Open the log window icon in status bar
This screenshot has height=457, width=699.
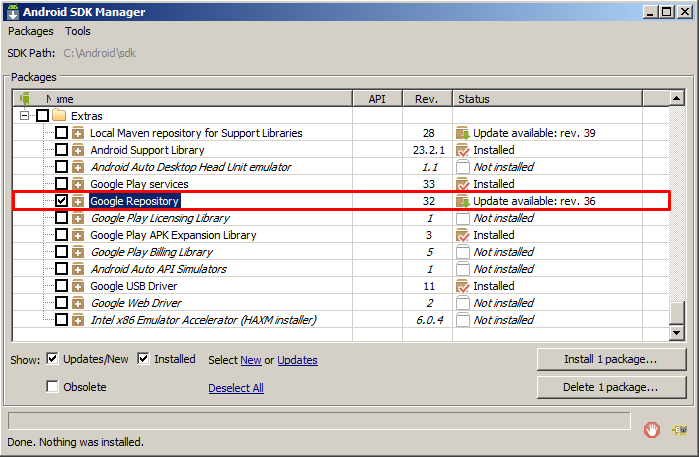point(680,430)
